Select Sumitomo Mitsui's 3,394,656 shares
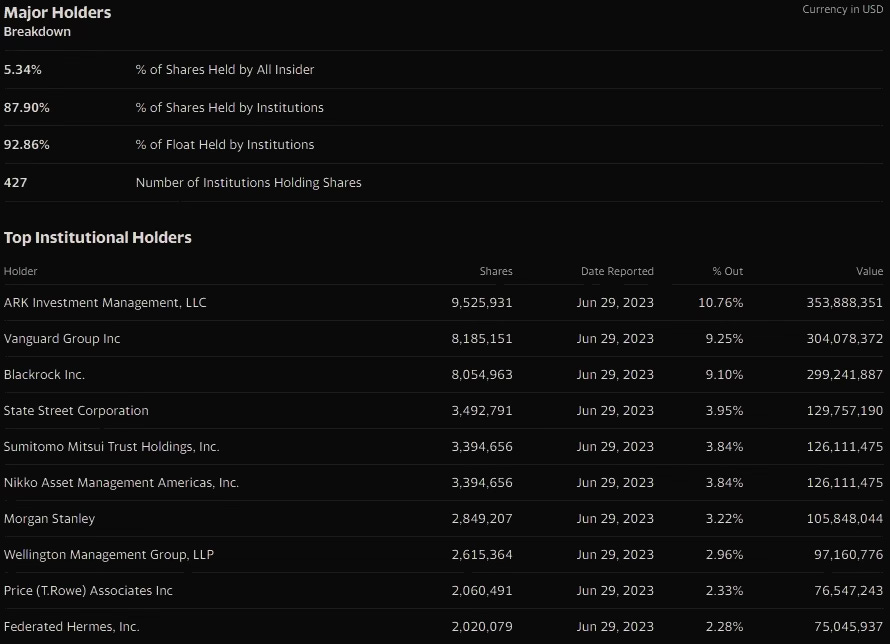Viewport: 890px width, 644px height. [x=482, y=447]
